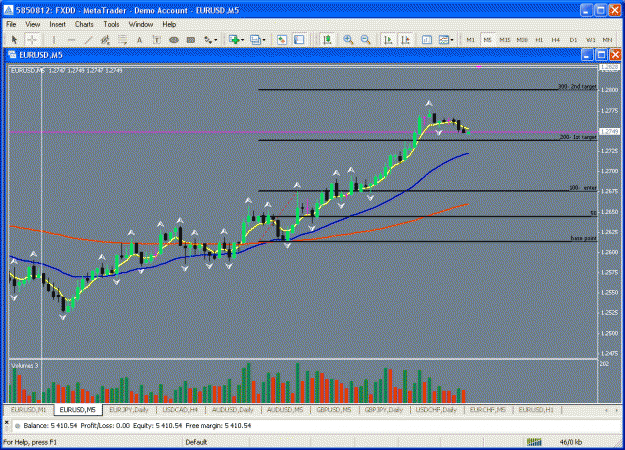The height and width of the screenshot is (450, 625).
Task: Switch to MN monthly timeframe
Action: 607,40
